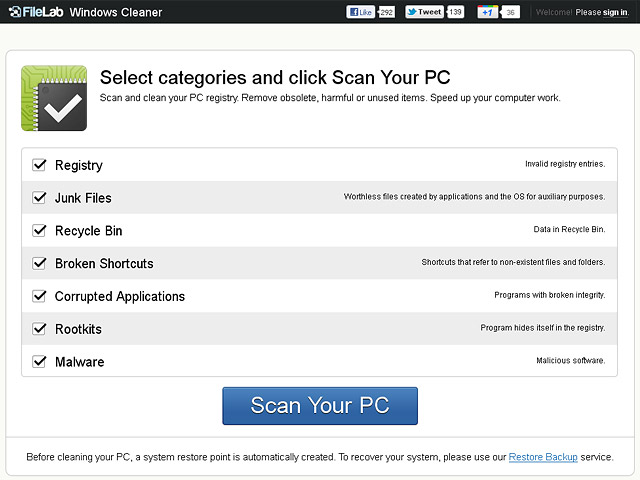Toggle the Corrupted Applications checkbox
Viewport: 640px width, 480px height.
(x=39, y=296)
